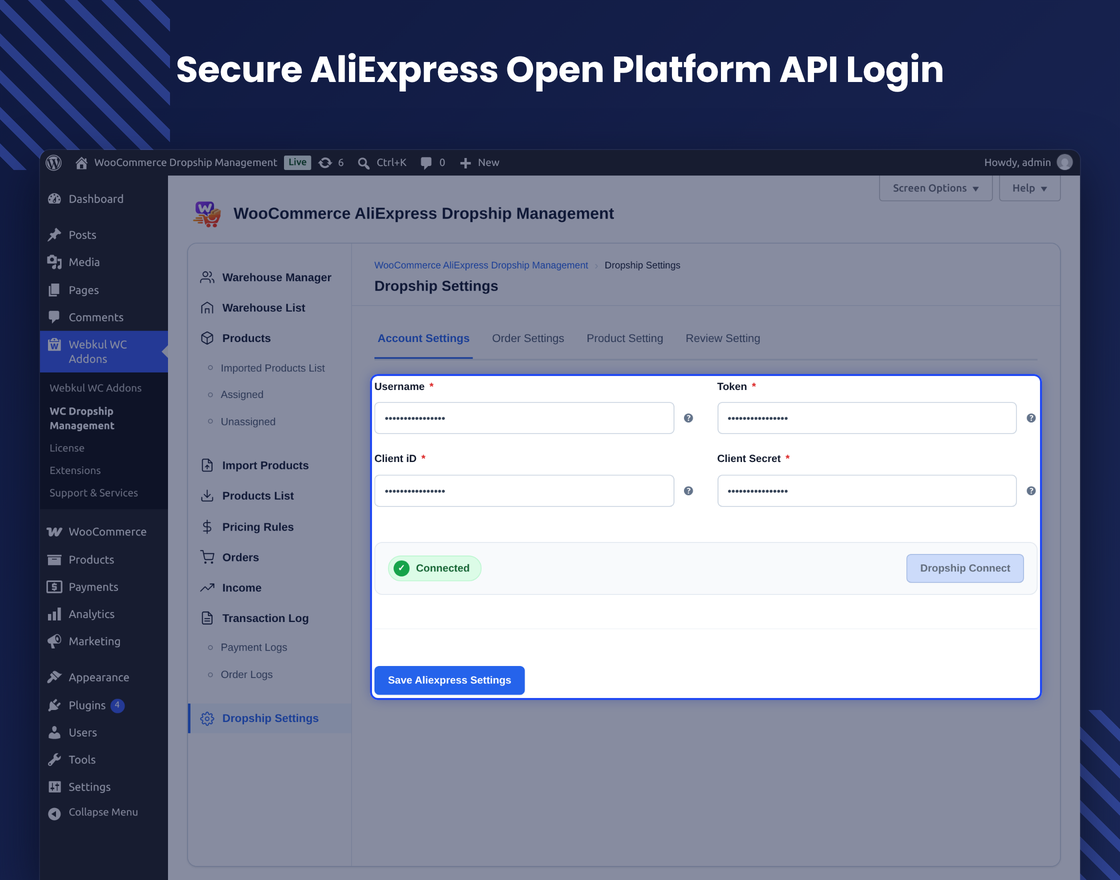The width and height of the screenshot is (1120, 880).
Task: Focus the Client iD input field
Action: click(524, 491)
